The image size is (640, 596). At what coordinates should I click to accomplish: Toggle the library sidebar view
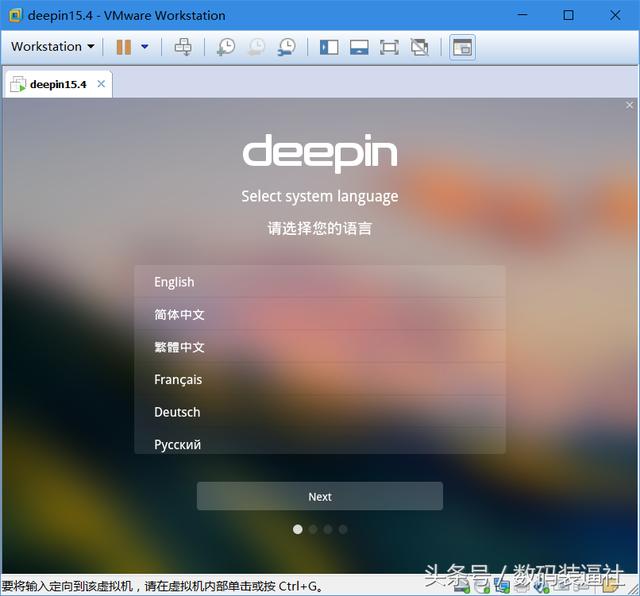coord(329,47)
